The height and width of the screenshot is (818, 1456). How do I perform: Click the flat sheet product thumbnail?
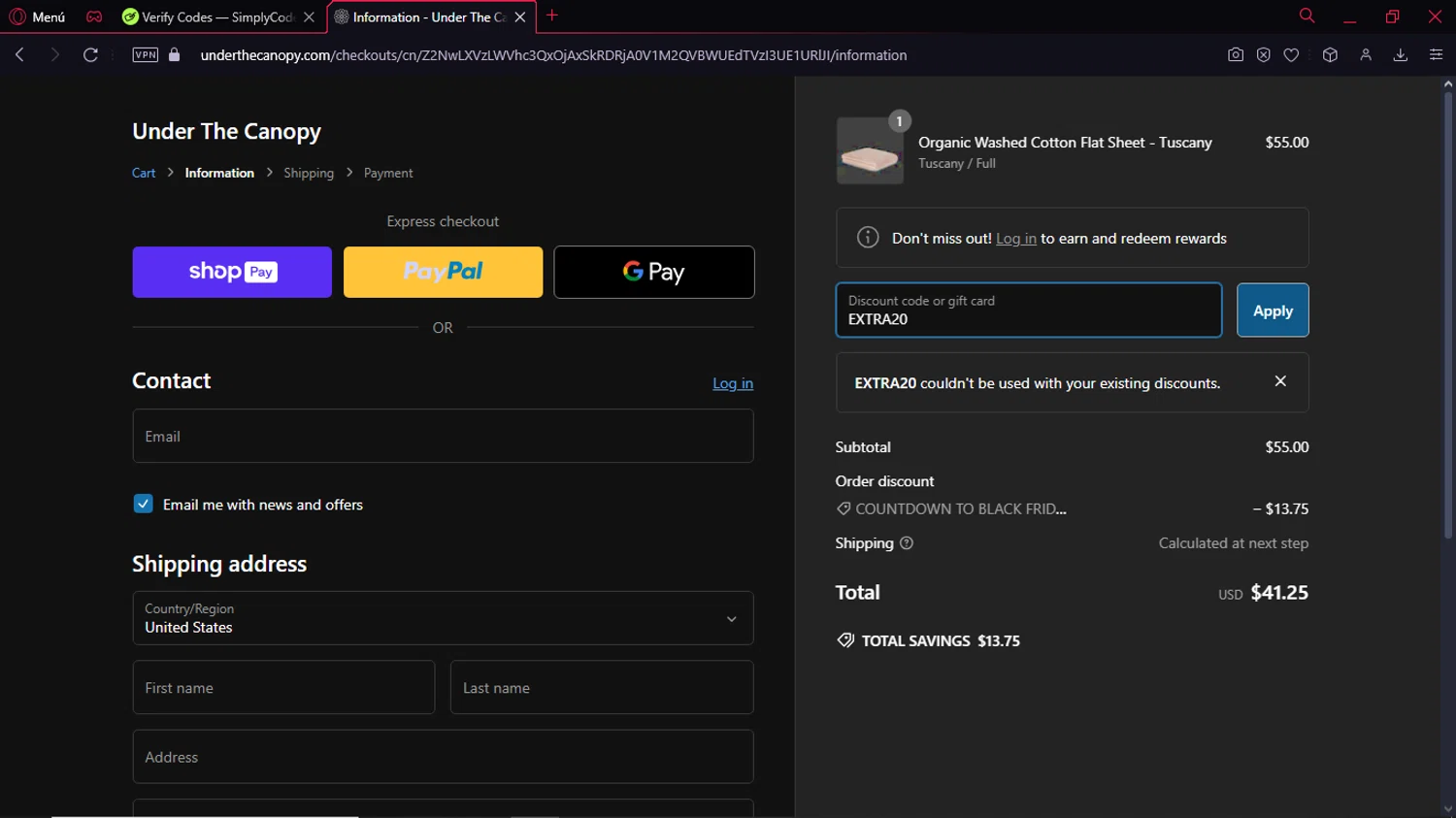pyautogui.click(x=870, y=151)
